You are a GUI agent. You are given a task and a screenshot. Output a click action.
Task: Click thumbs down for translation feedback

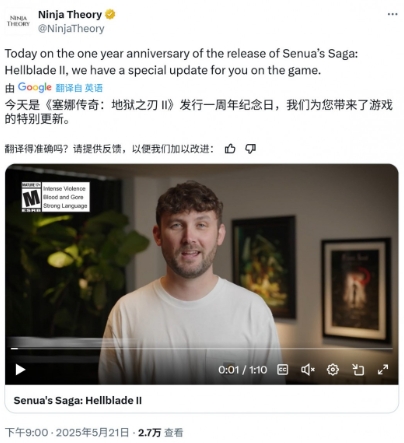tap(250, 149)
